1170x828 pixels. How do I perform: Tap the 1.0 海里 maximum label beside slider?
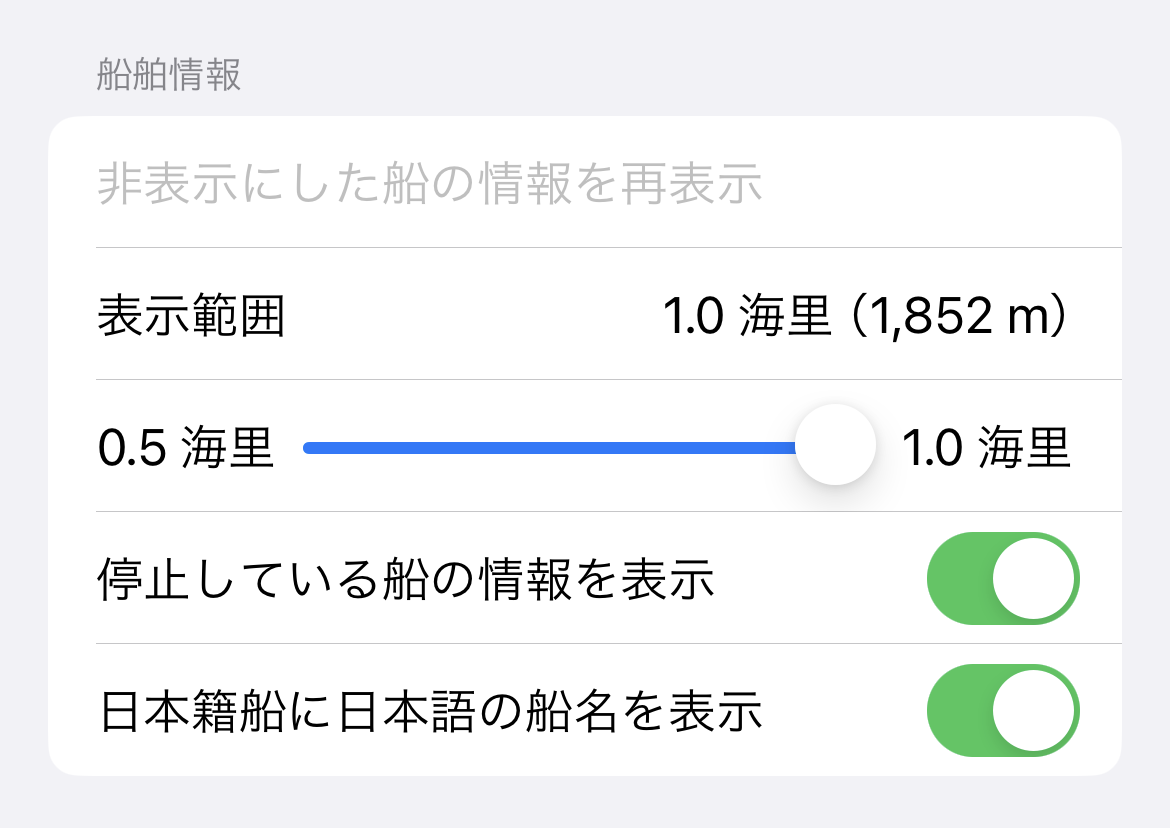coord(986,448)
